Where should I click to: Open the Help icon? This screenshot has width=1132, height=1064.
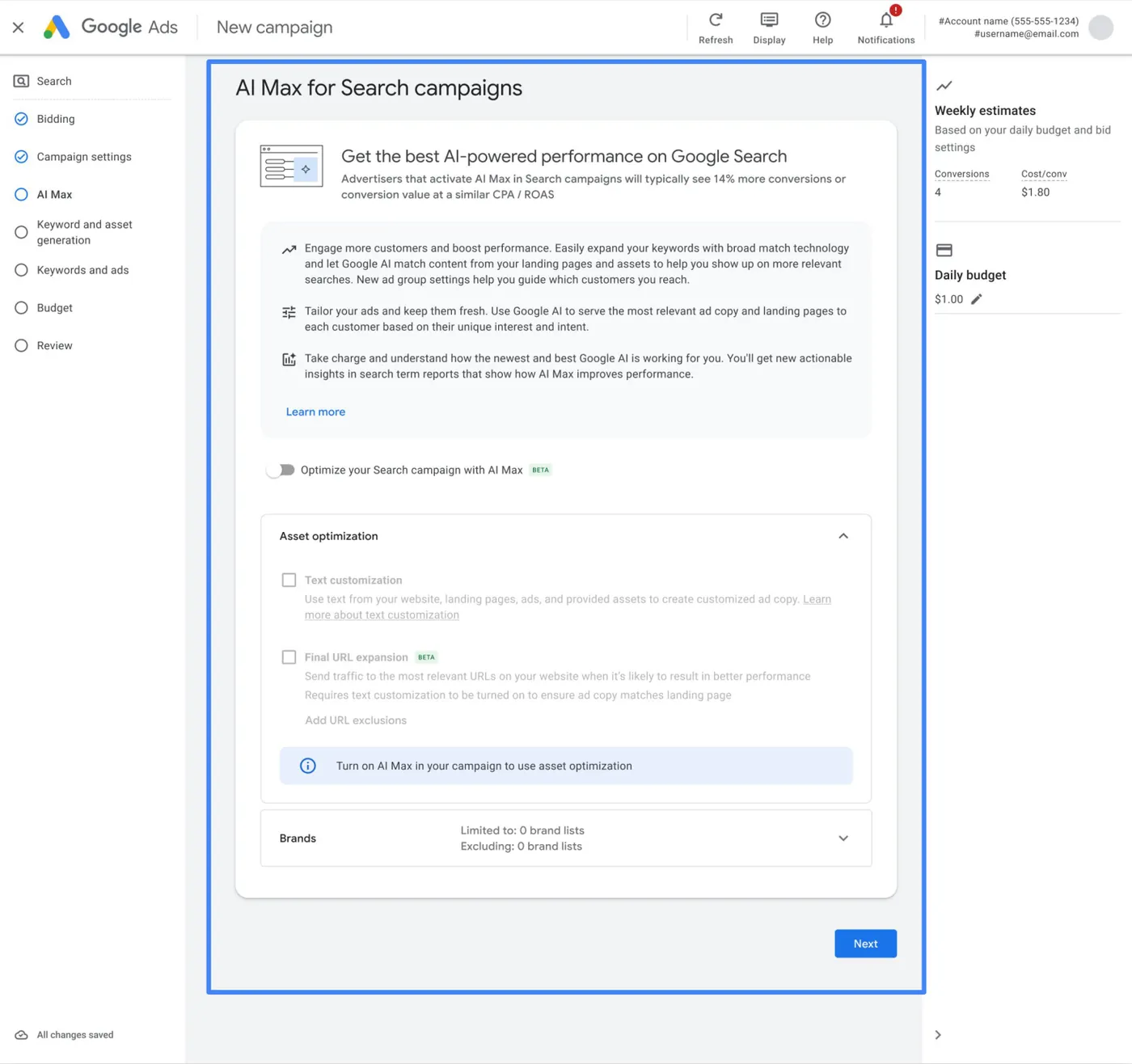(822, 19)
